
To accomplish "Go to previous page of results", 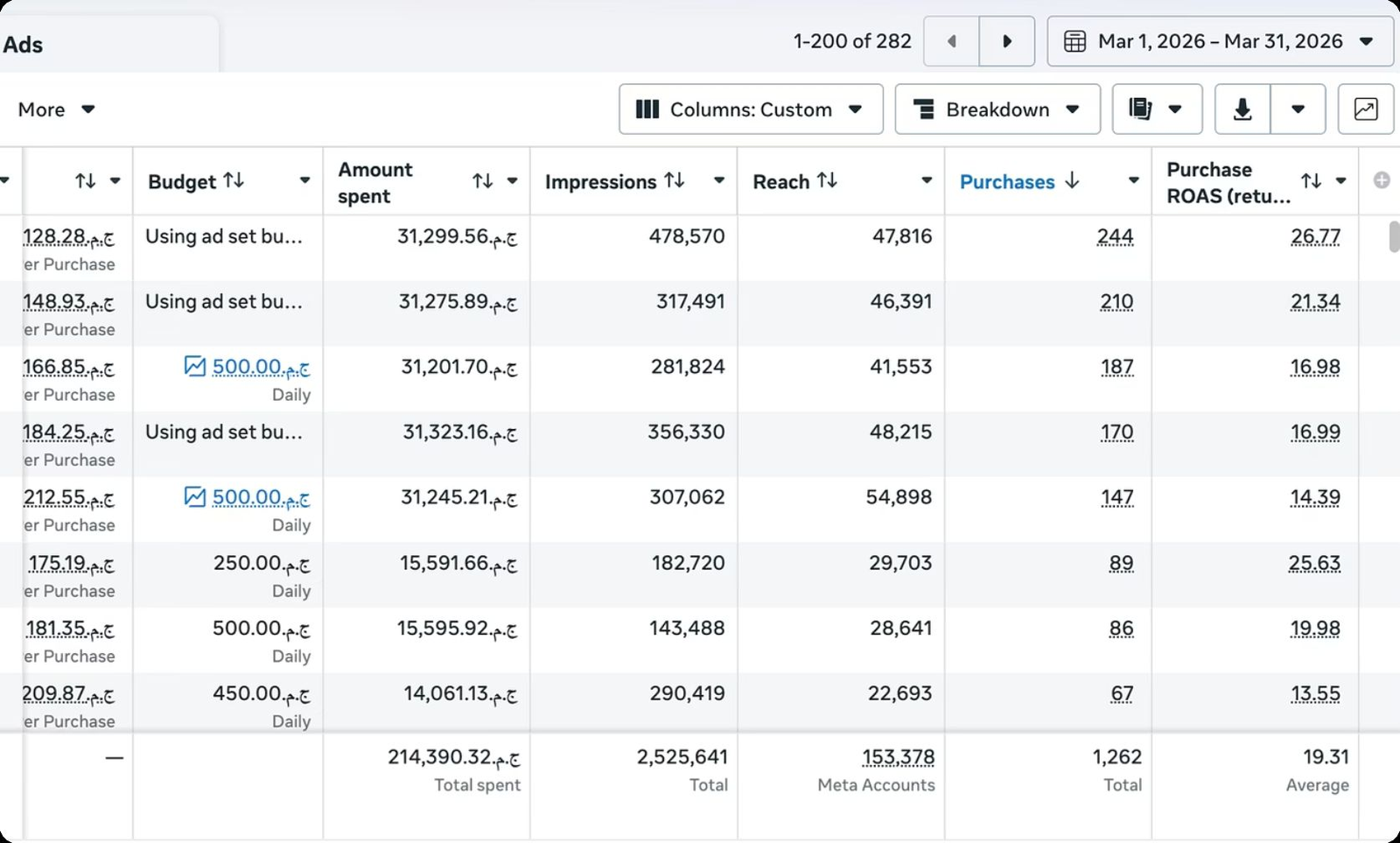I will [951, 41].
